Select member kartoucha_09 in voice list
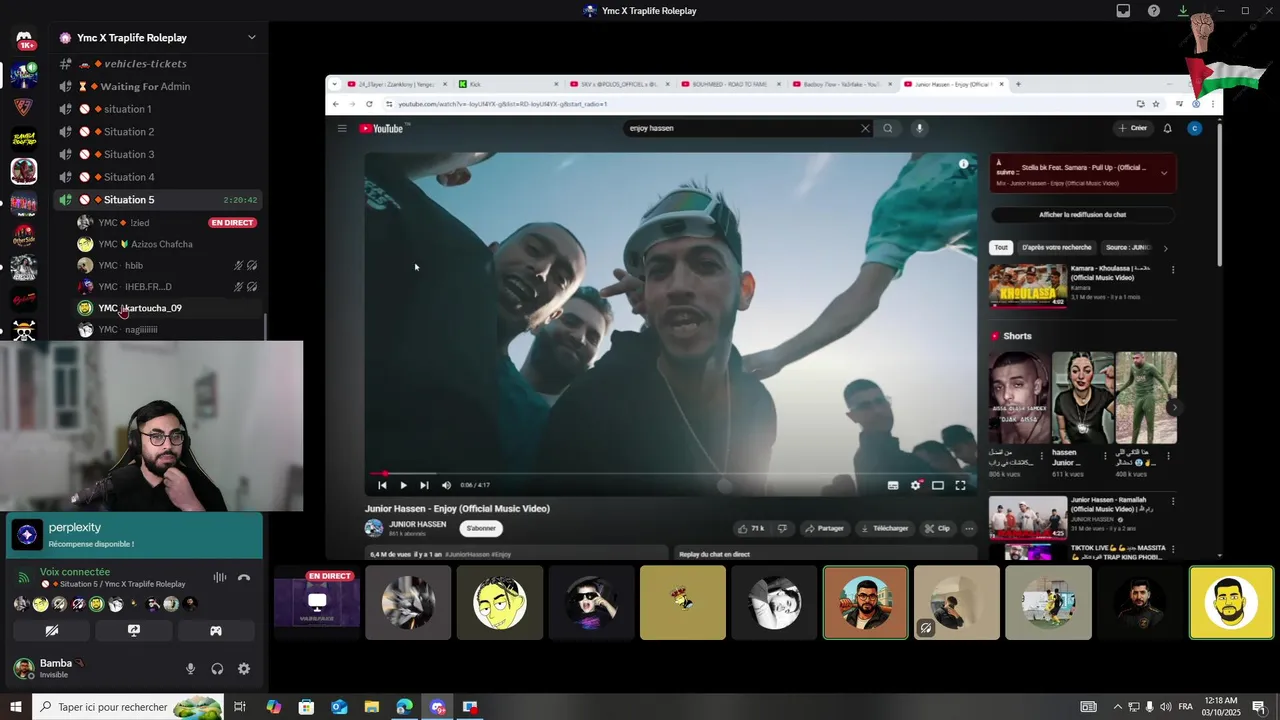This screenshot has height=720, width=1280. [x=167, y=308]
